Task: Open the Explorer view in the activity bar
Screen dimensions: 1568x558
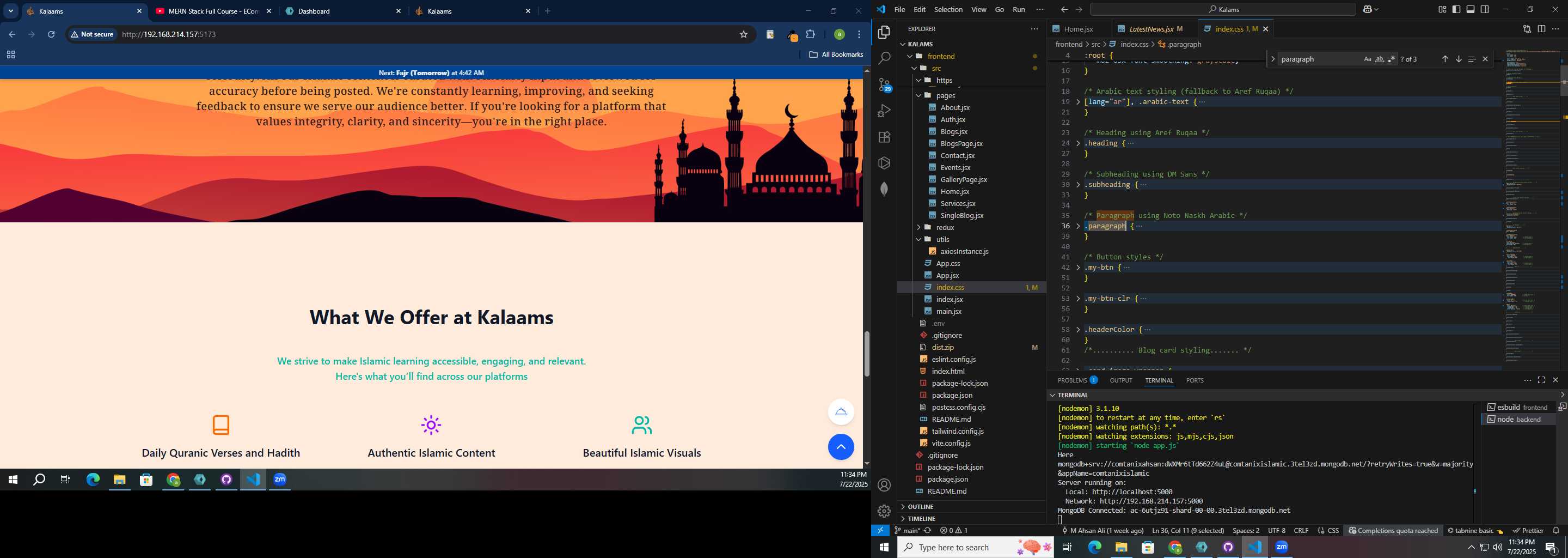Action: tap(884, 32)
